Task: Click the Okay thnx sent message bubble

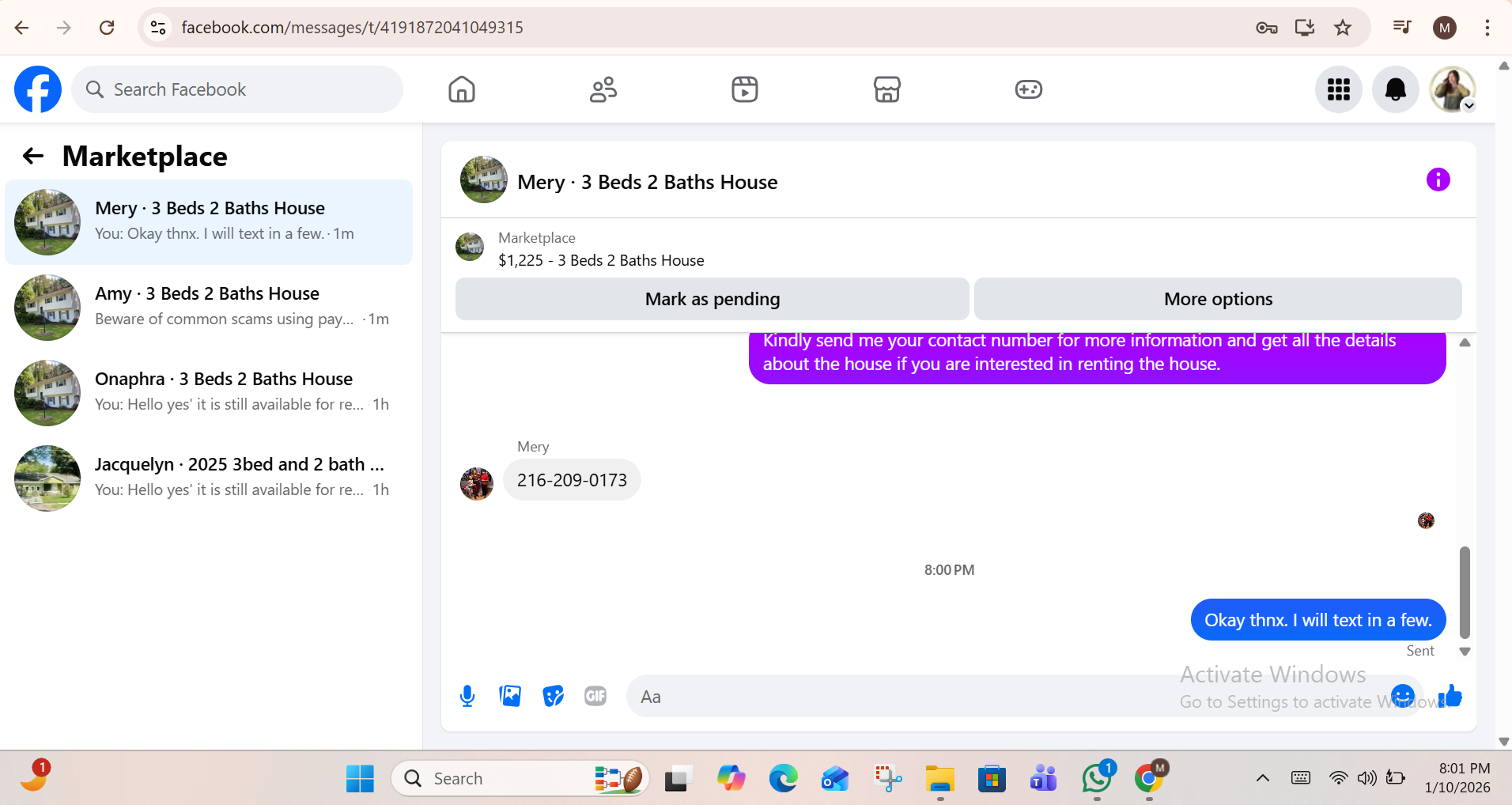Action: (1318, 620)
